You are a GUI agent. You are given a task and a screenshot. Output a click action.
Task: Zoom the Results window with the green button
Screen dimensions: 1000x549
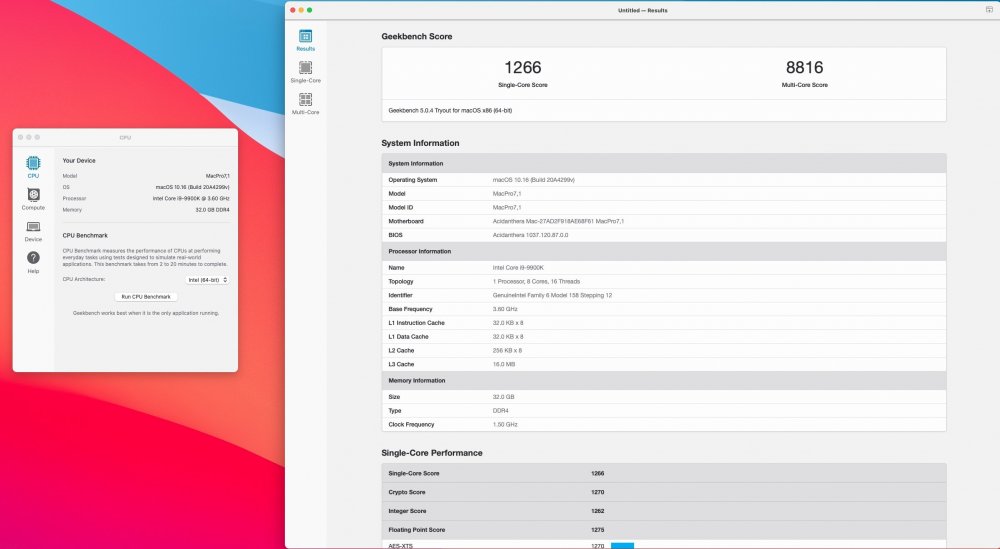click(309, 10)
